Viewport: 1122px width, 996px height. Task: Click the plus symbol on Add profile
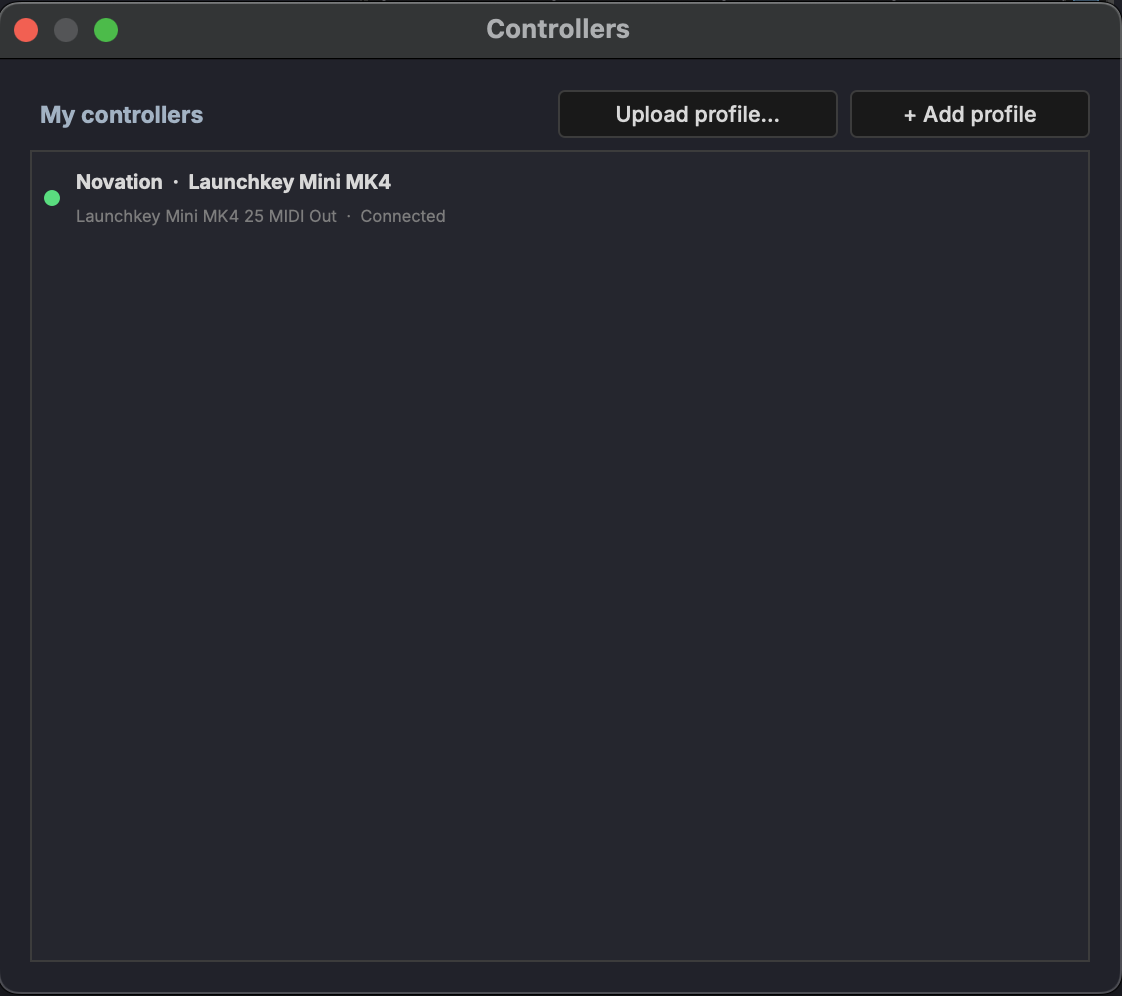click(x=910, y=114)
